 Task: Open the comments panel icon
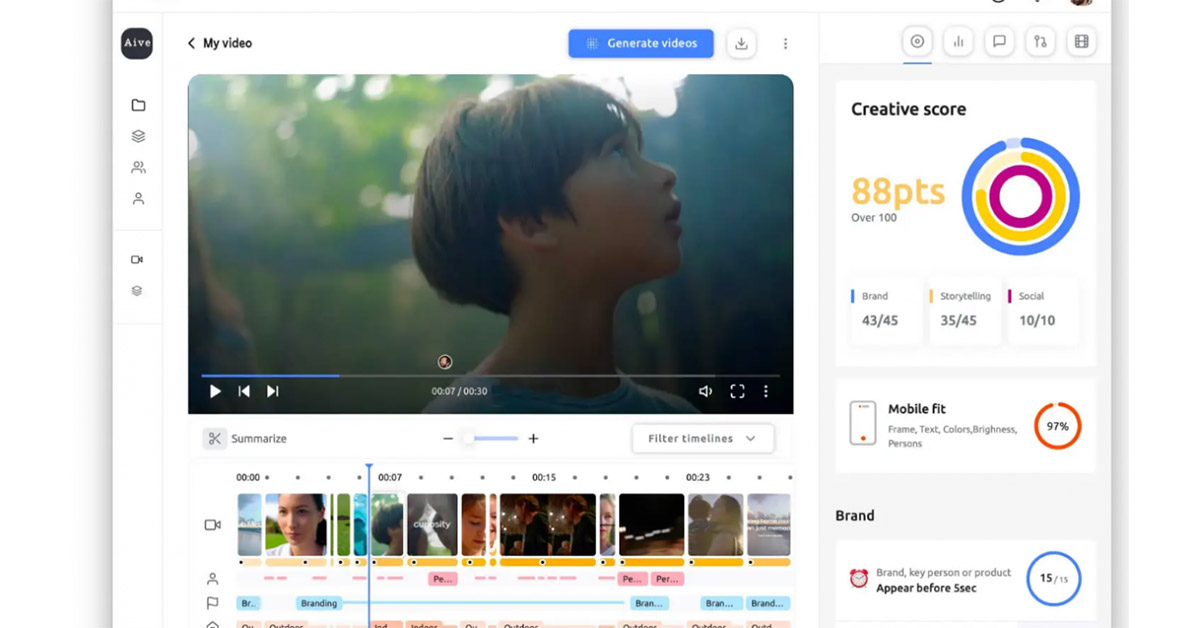(x=998, y=42)
